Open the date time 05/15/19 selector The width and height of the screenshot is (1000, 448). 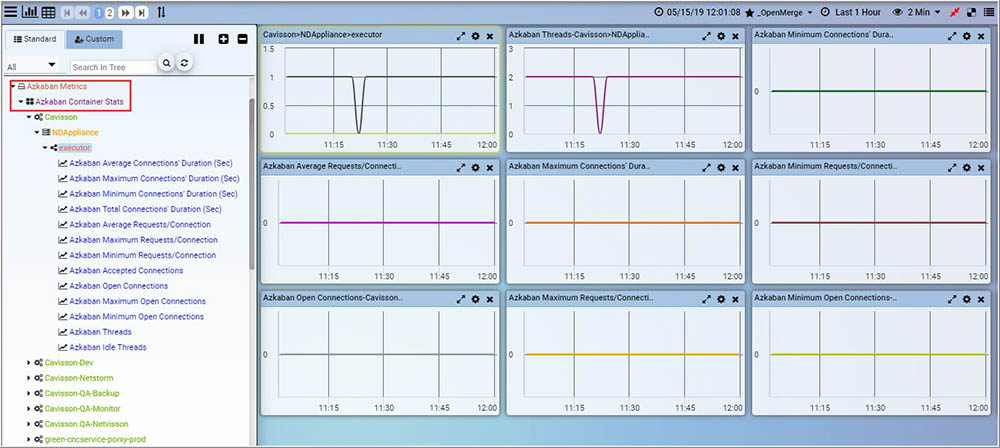coord(698,12)
